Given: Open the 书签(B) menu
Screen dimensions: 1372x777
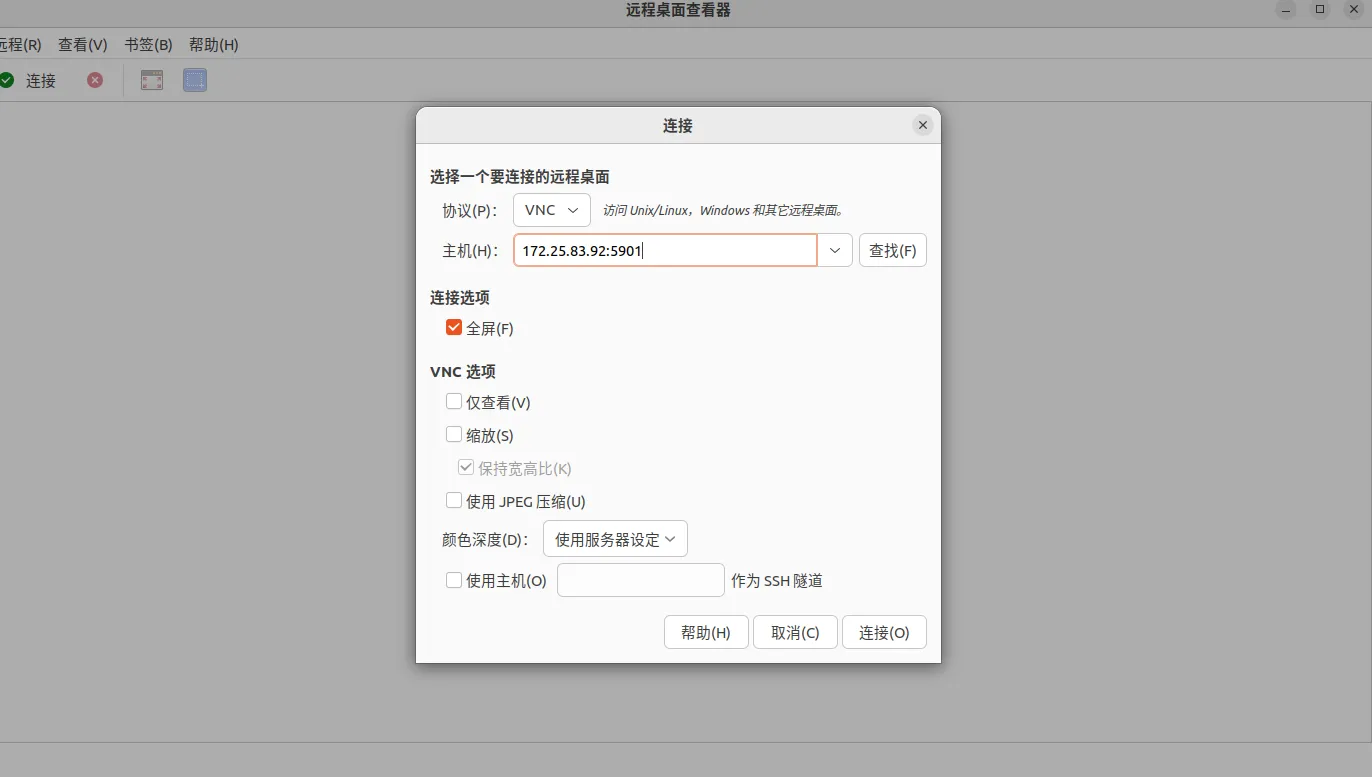Looking at the screenshot, I should (x=146, y=44).
